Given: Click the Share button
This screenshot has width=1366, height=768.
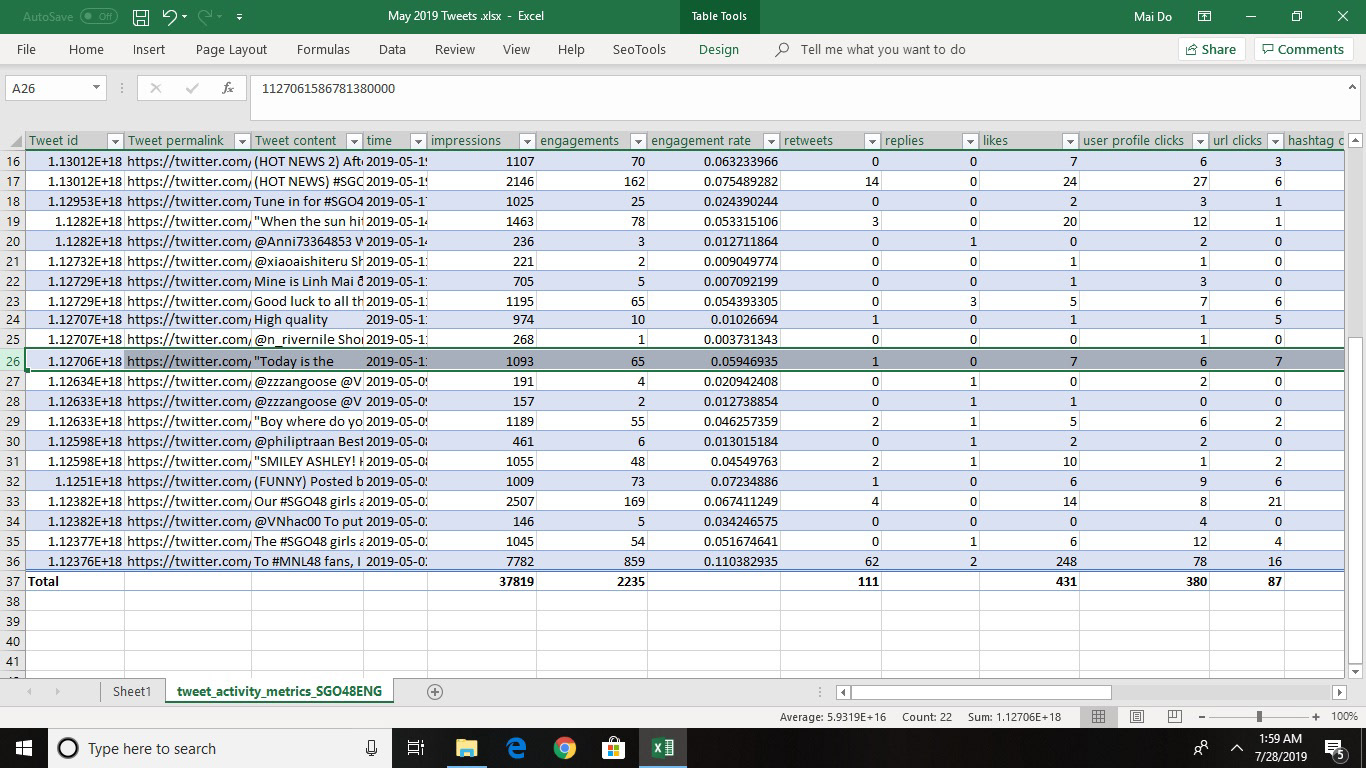Looking at the screenshot, I should pyautogui.click(x=1211, y=49).
